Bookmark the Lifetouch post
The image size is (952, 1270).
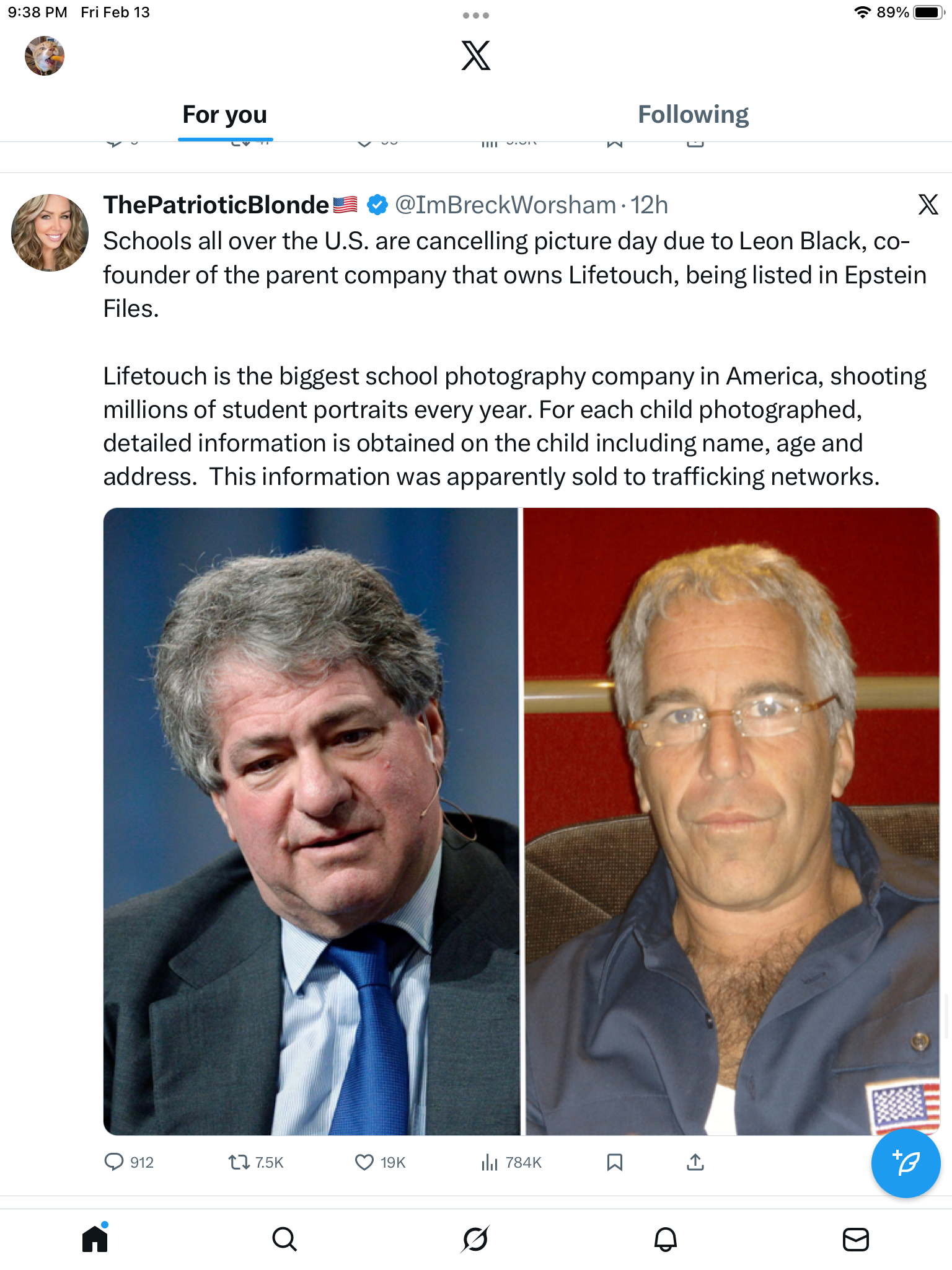(x=614, y=1161)
